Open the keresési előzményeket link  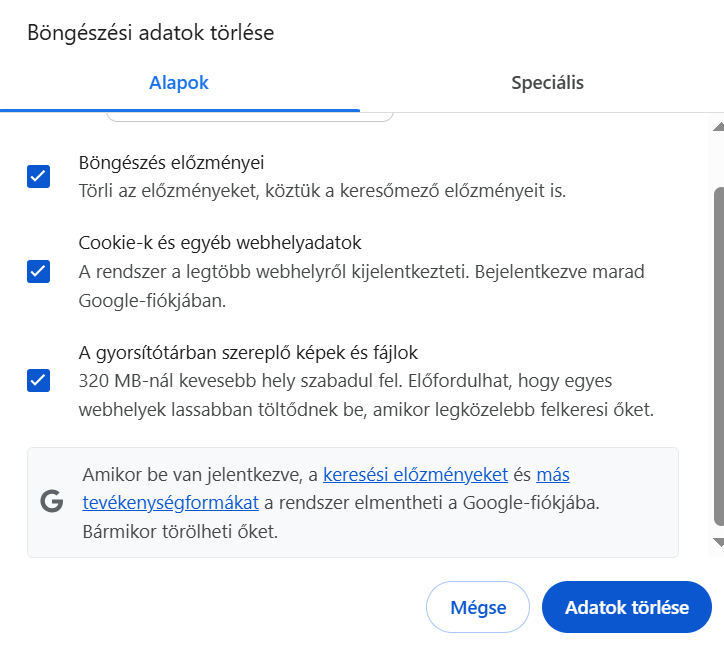point(415,475)
